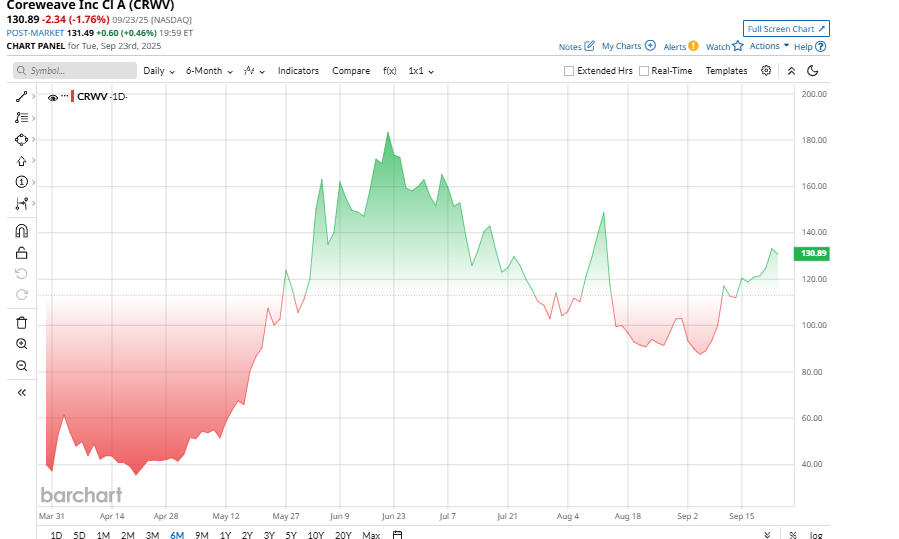The image size is (899, 539).
Task: Collapse the chart header with double chevron
Action: coord(791,71)
